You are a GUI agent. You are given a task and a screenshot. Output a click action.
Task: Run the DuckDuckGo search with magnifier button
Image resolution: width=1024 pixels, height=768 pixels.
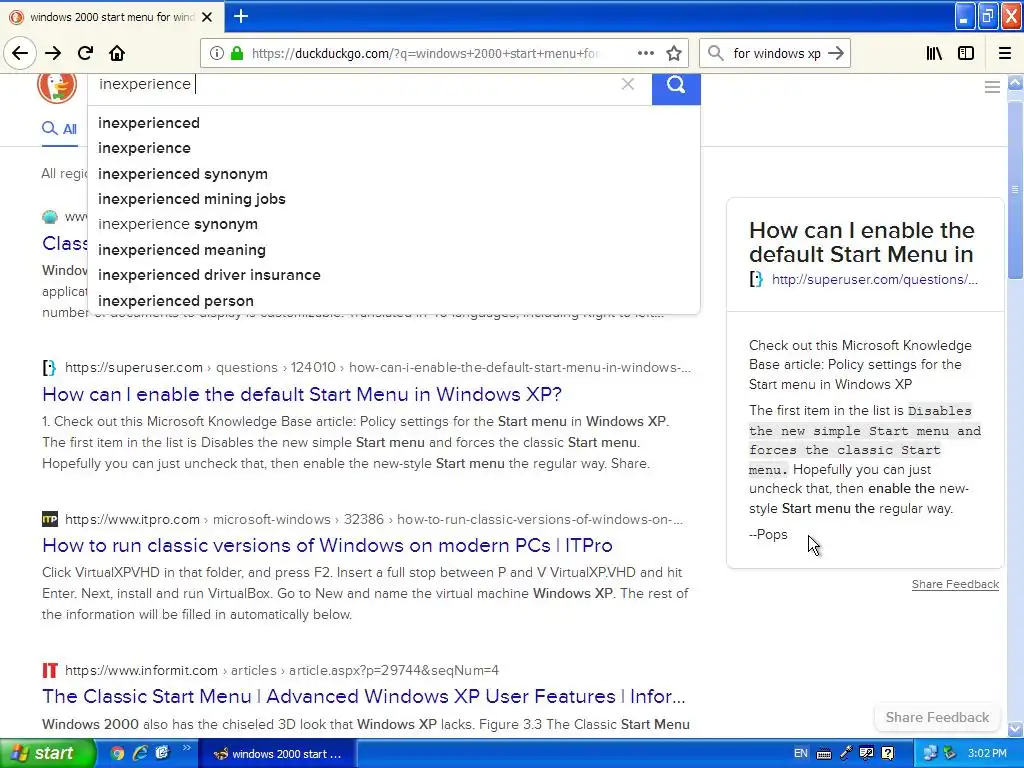tap(676, 88)
